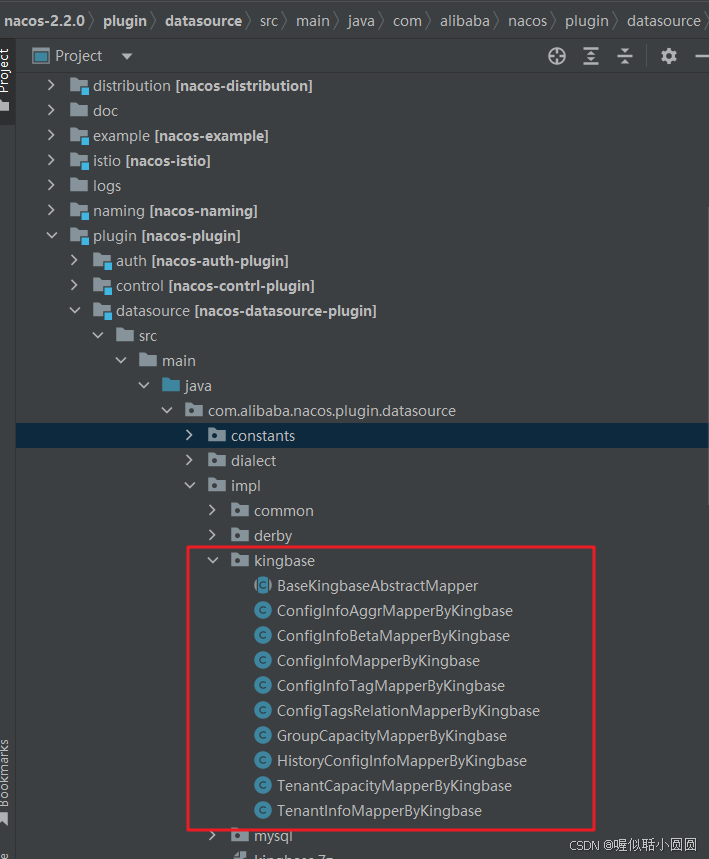This screenshot has height=859, width=709.
Task: Click the distribution module folder icon
Action: [79, 86]
